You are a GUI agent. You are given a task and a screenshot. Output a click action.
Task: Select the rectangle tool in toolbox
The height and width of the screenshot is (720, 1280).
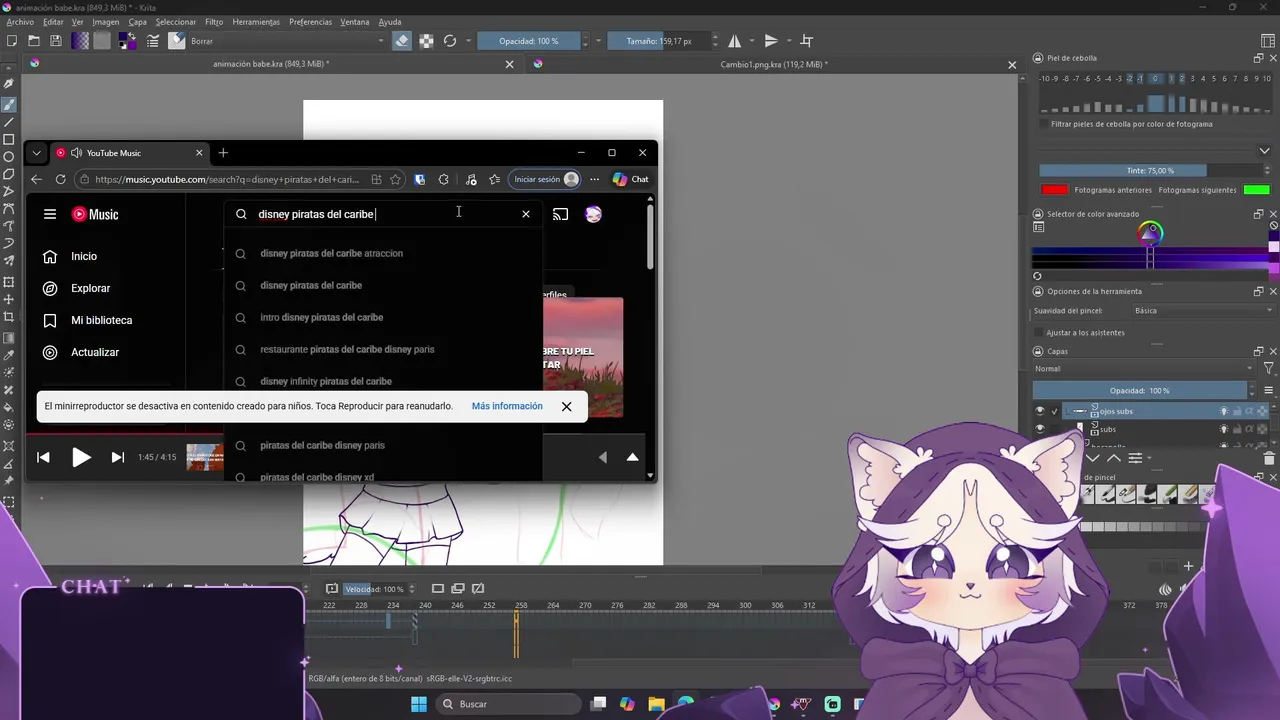pos(9,140)
